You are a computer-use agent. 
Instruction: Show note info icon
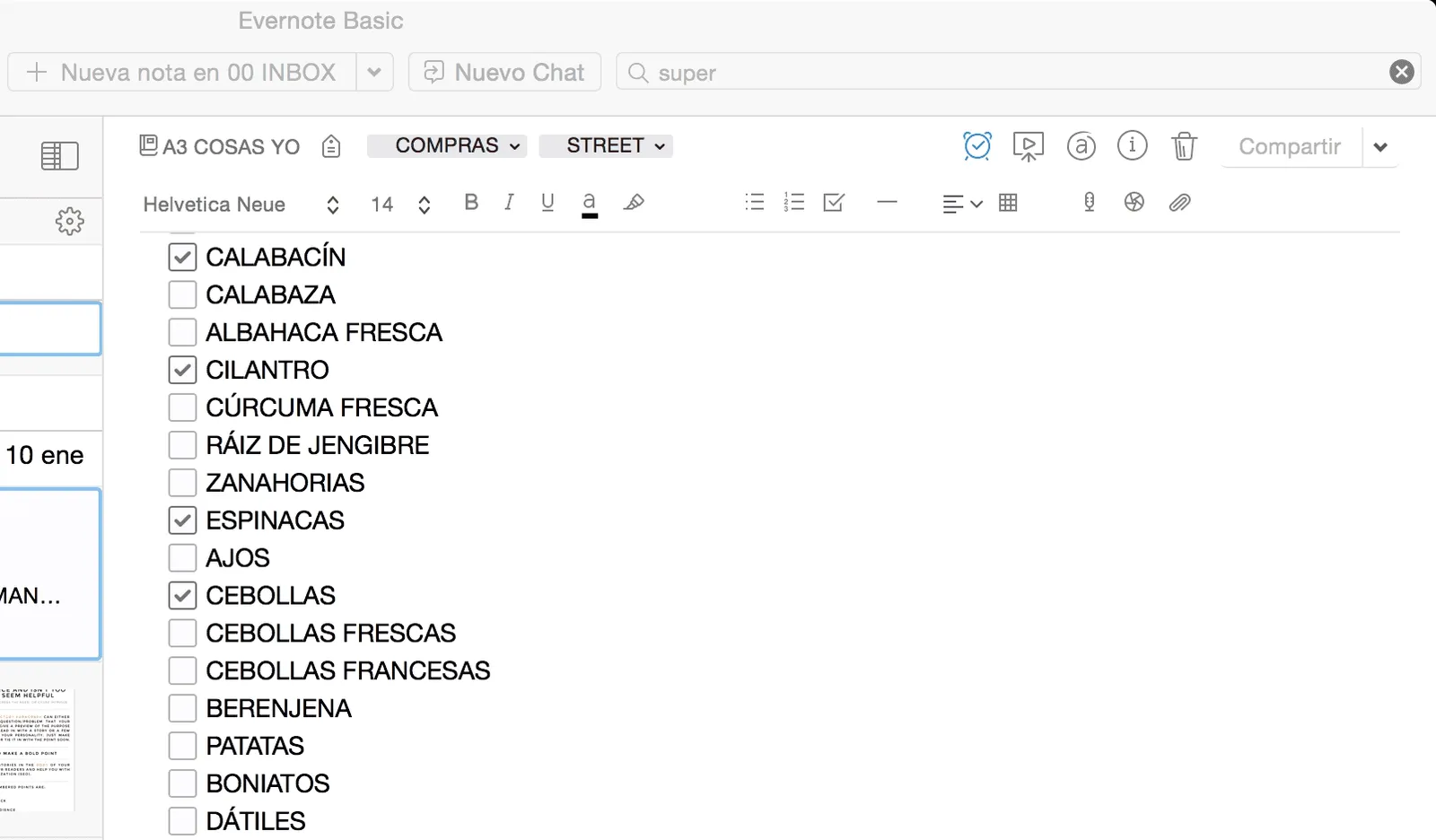[1132, 145]
